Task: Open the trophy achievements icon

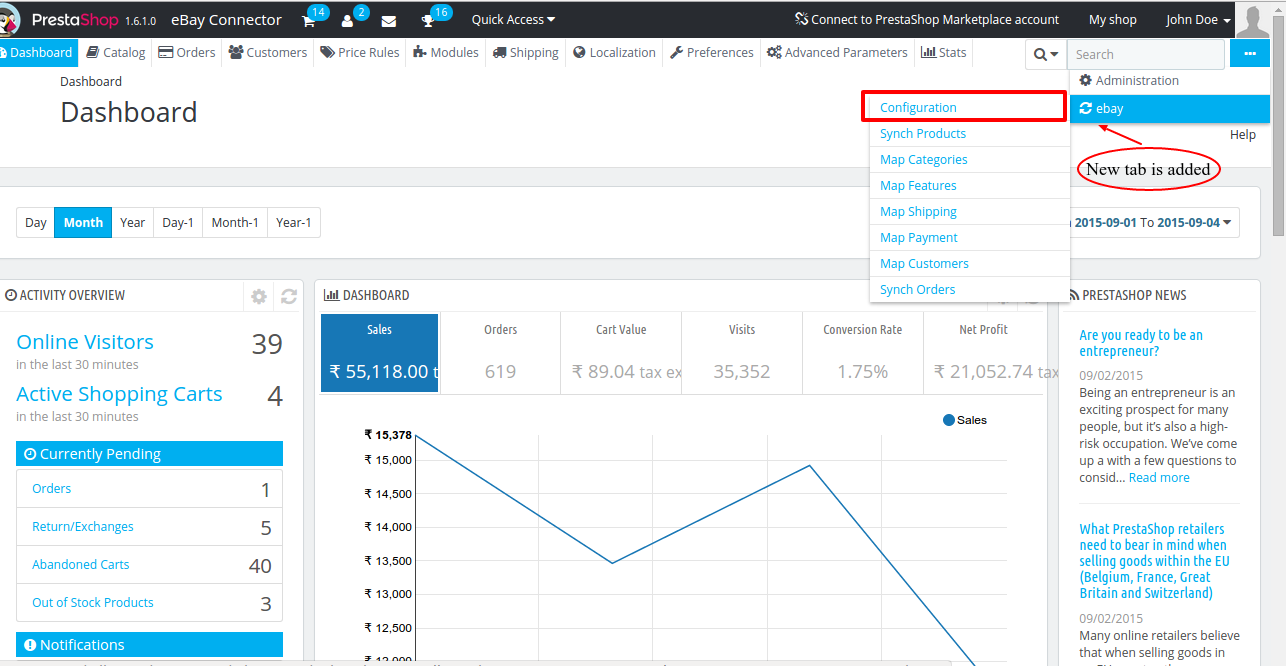Action: pyautogui.click(x=427, y=20)
